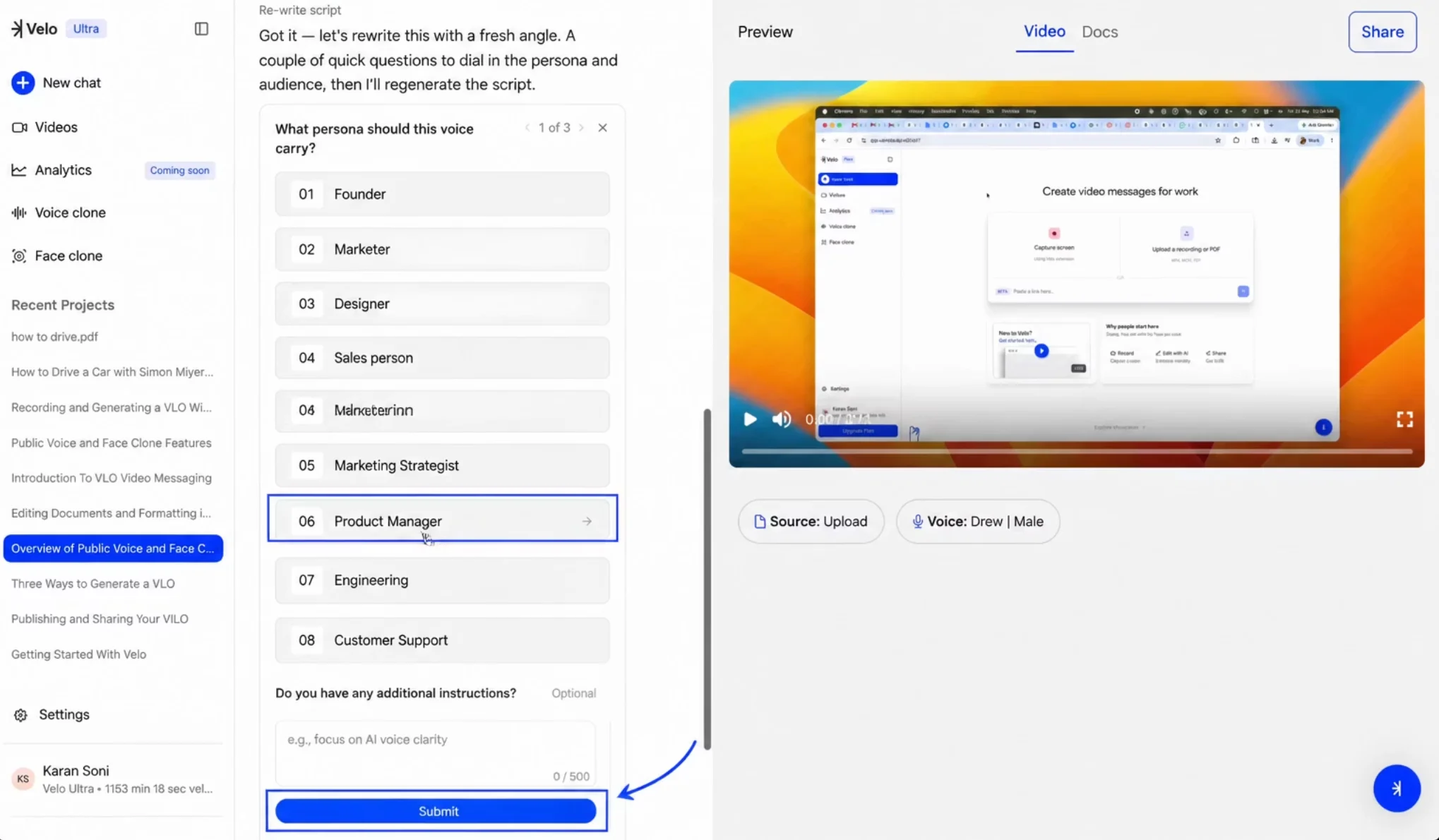The width and height of the screenshot is (1439, 840).
Task: Open the Source: Upload selector
Action: tap(811, 522)
